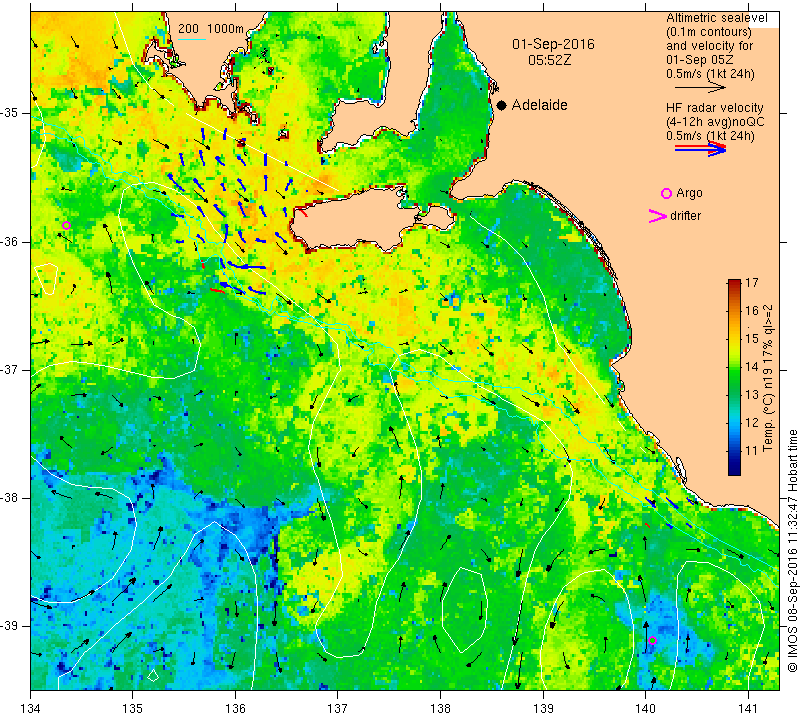Click the green middle of the temperature colorbar
This screenshot has height=720, width=800.
(734, 378)
